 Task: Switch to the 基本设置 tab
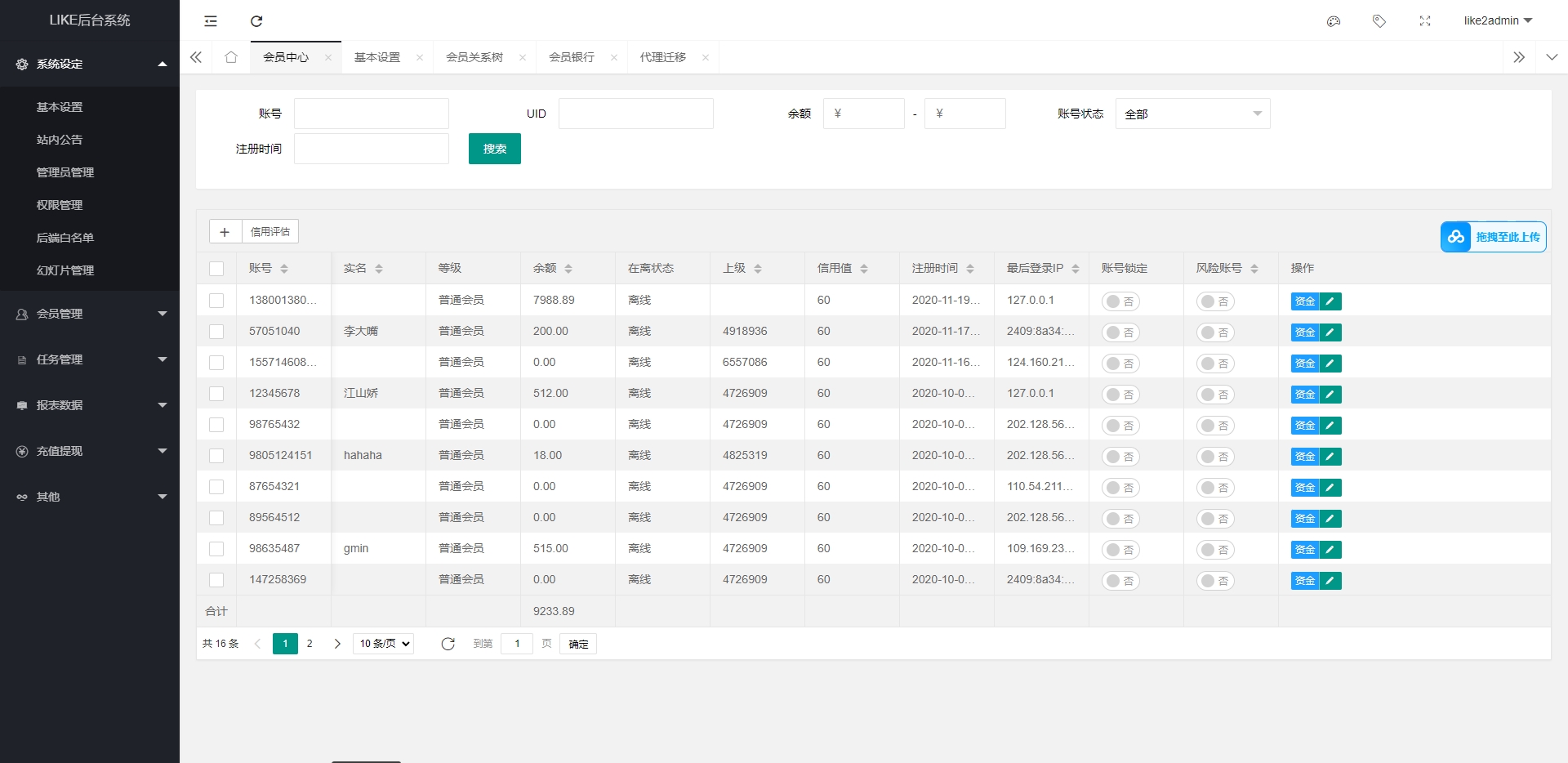click(377, 57)
